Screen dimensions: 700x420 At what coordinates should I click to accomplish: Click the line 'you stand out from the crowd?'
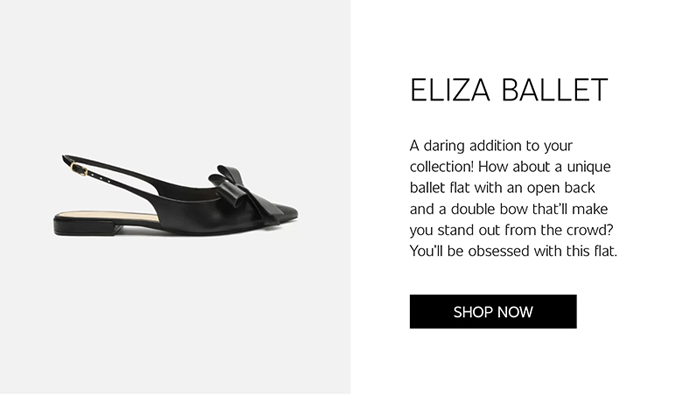[x=512, y=230]
